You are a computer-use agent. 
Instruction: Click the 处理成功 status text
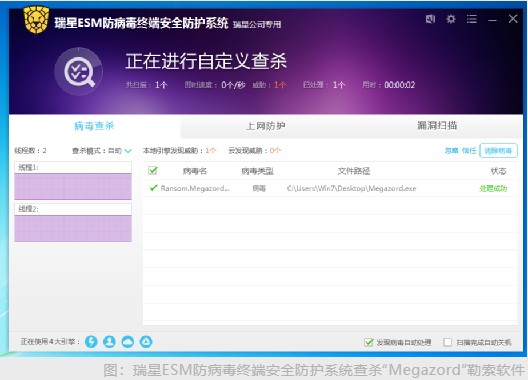pyautogui.click(x=493, y=188)
